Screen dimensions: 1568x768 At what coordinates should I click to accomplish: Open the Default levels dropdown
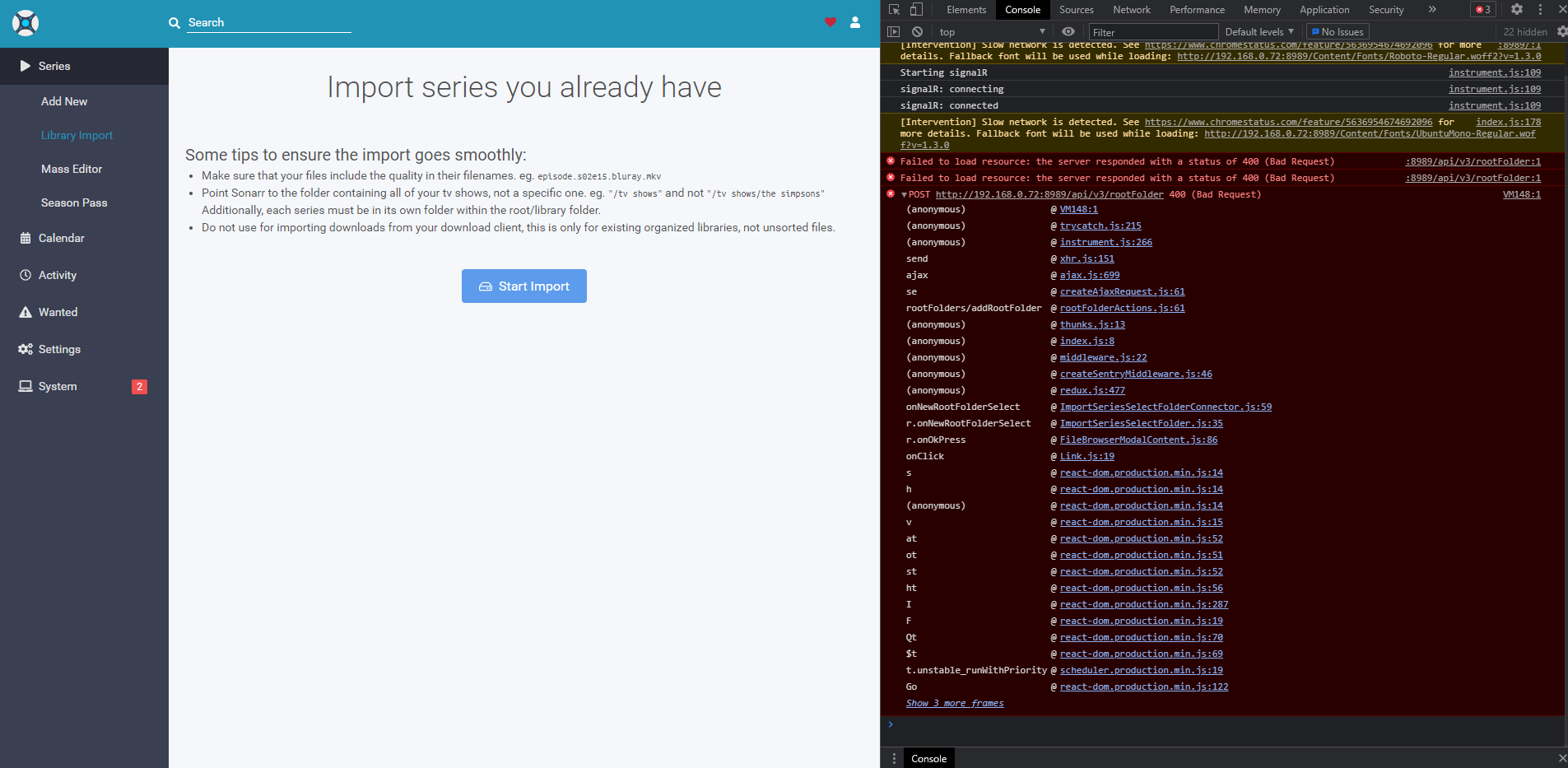[x=1257, y=31]
